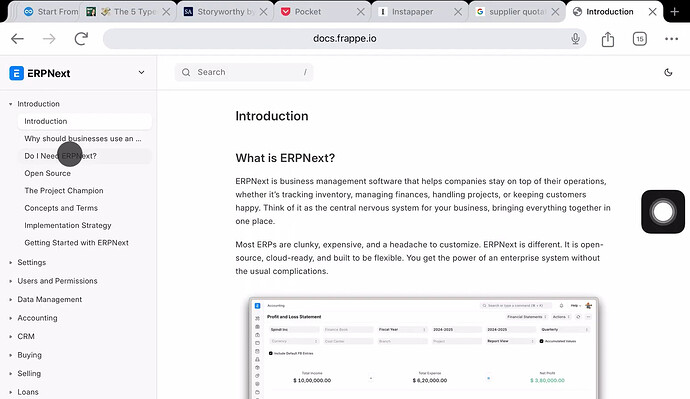
Task: Click the browser forward arrow
Action: coord(49,39)
